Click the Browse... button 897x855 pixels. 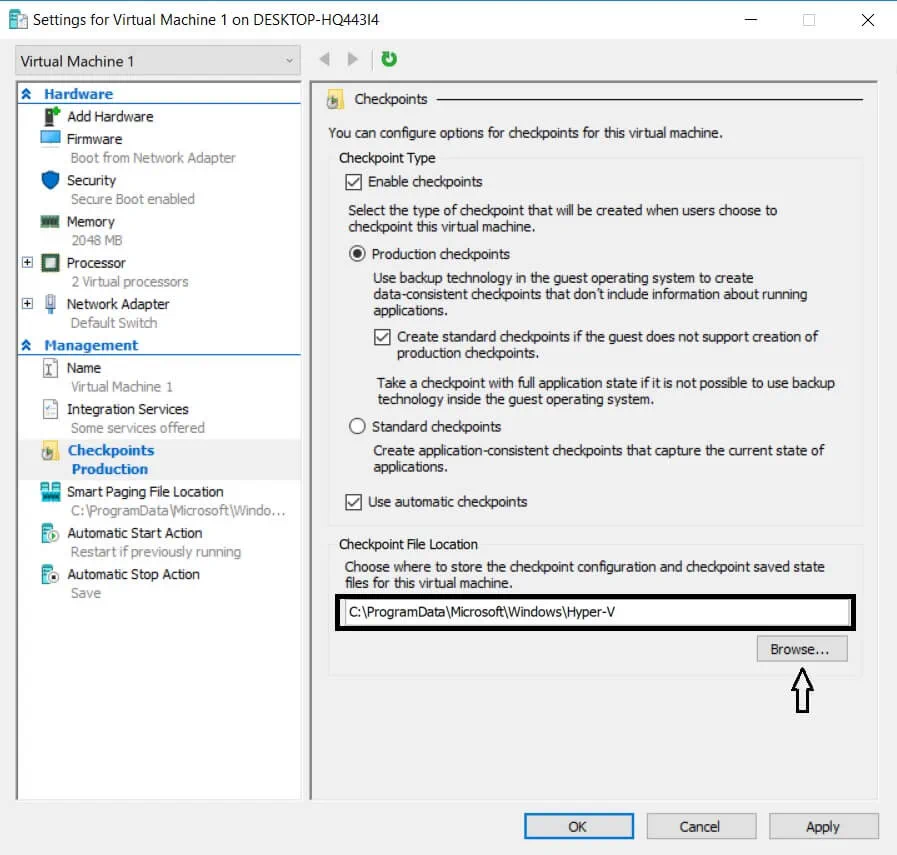tap(801, 649)
